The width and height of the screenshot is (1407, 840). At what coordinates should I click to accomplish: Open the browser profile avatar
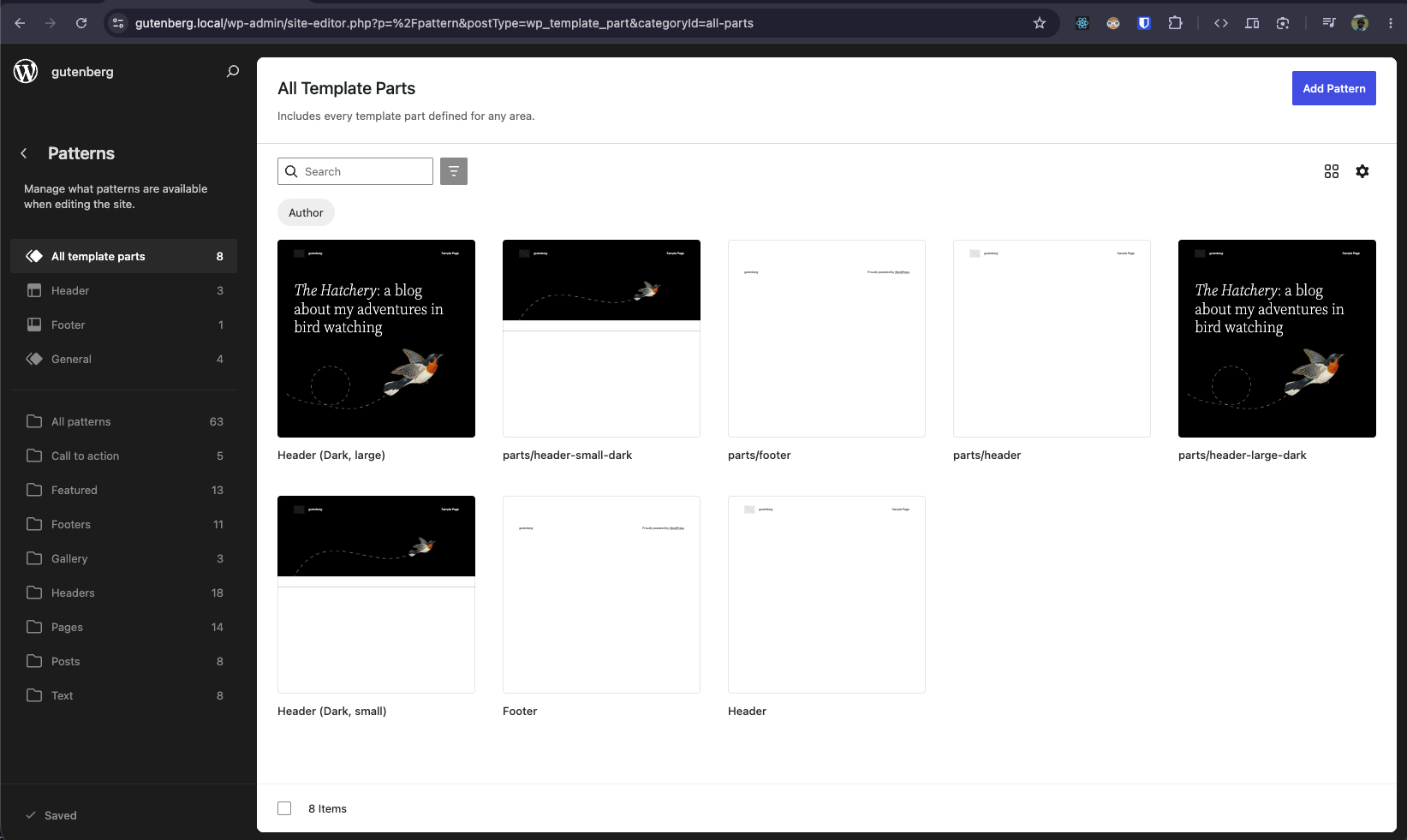tap(1360, 23)
